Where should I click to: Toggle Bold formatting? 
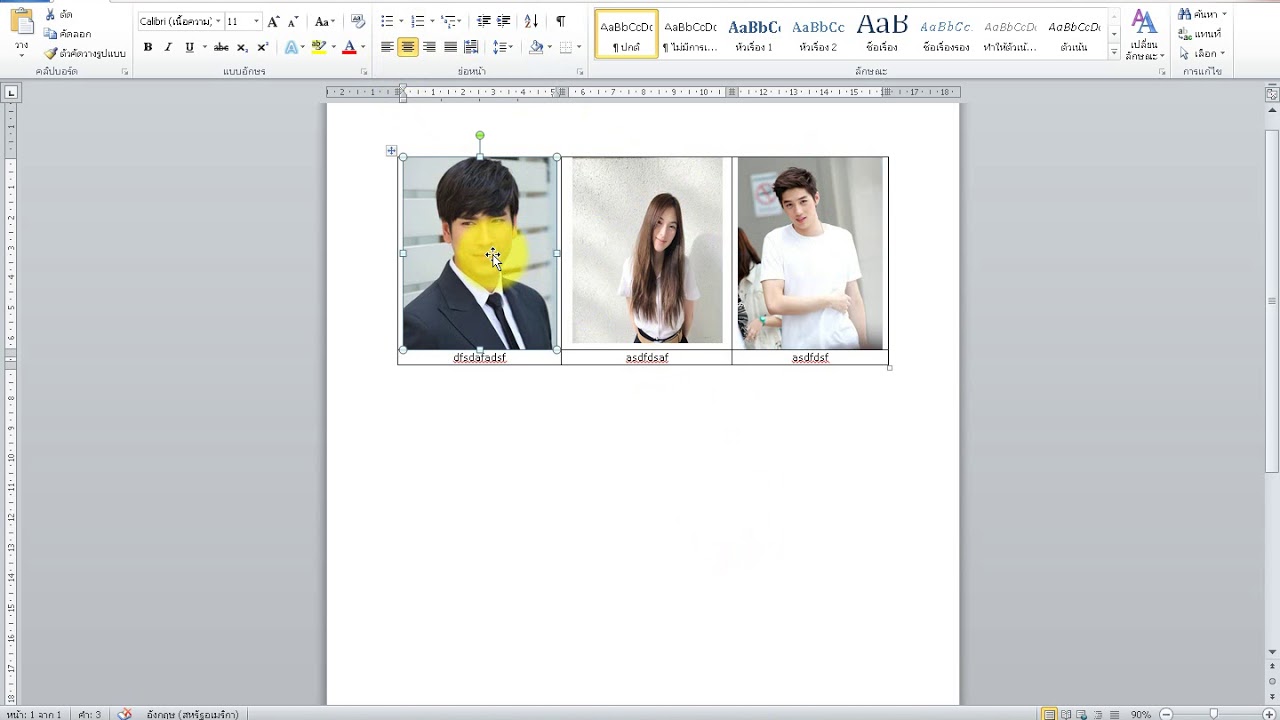coord(148,47)
